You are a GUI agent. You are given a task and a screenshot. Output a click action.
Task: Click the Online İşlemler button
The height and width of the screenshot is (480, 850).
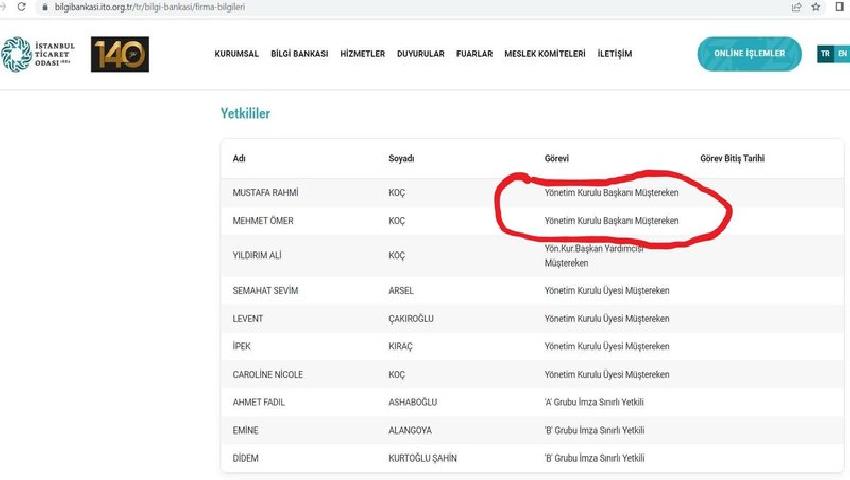pyautogui.click(x=750, y=54)
